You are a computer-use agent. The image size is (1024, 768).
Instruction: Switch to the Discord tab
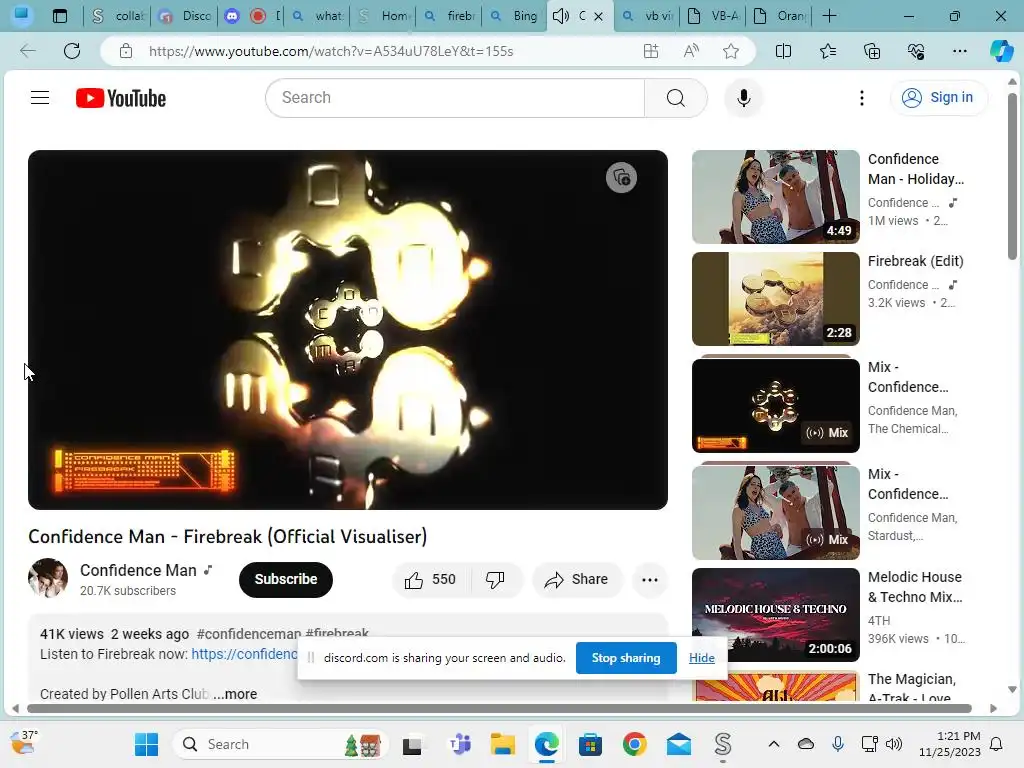[x=185, y=16]
